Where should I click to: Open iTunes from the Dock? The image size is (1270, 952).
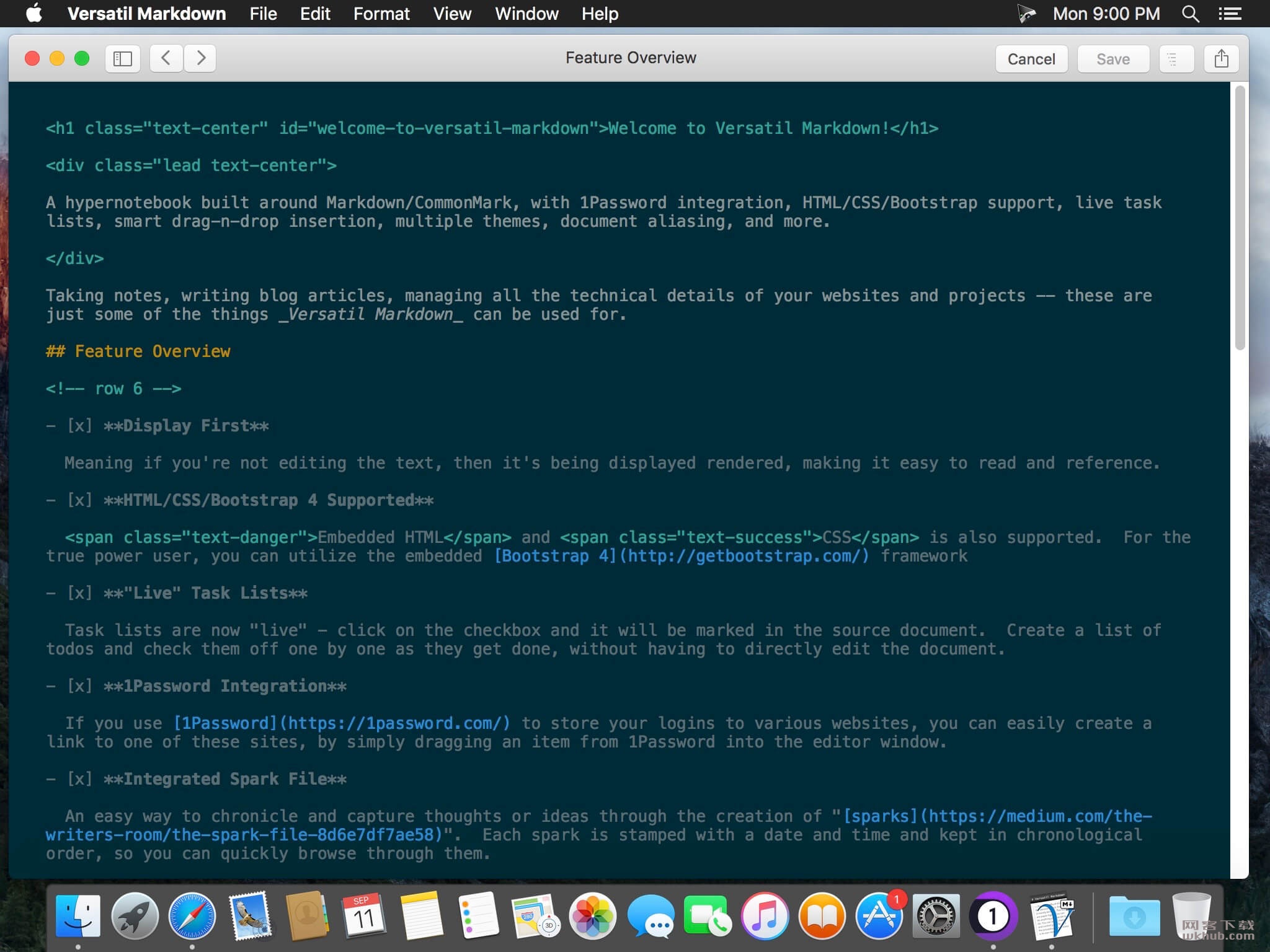[x=765, y=916]
